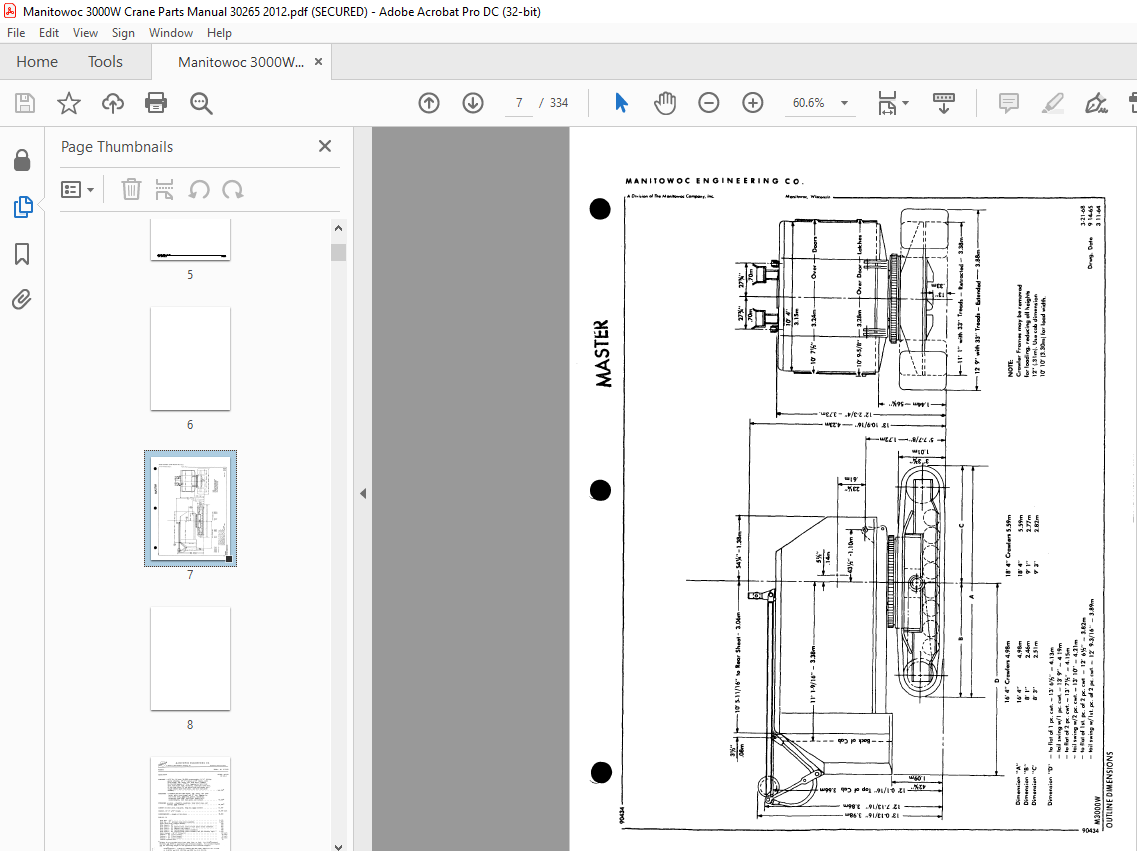Open the fit page options arrow

(x=905, y=103)
